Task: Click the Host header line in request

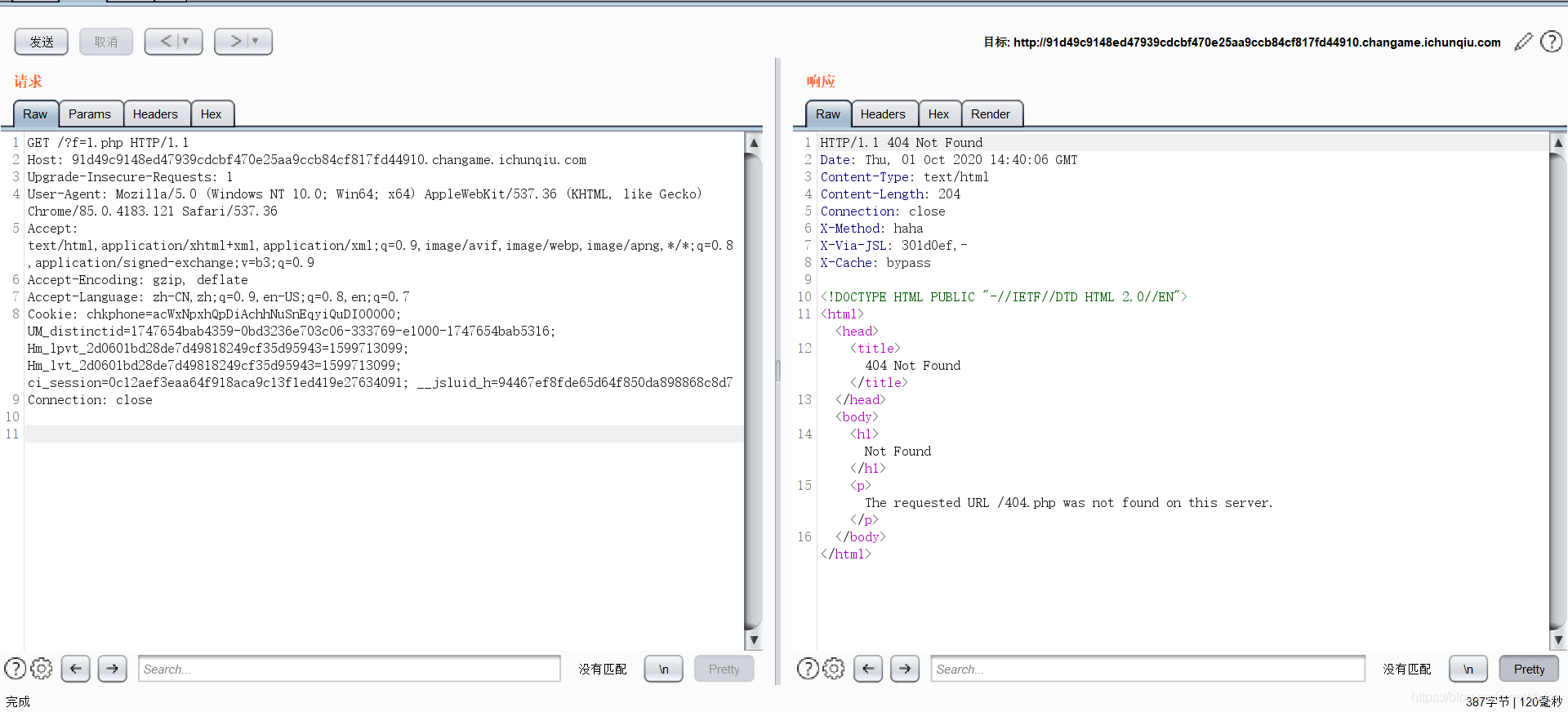Action: 307,160
